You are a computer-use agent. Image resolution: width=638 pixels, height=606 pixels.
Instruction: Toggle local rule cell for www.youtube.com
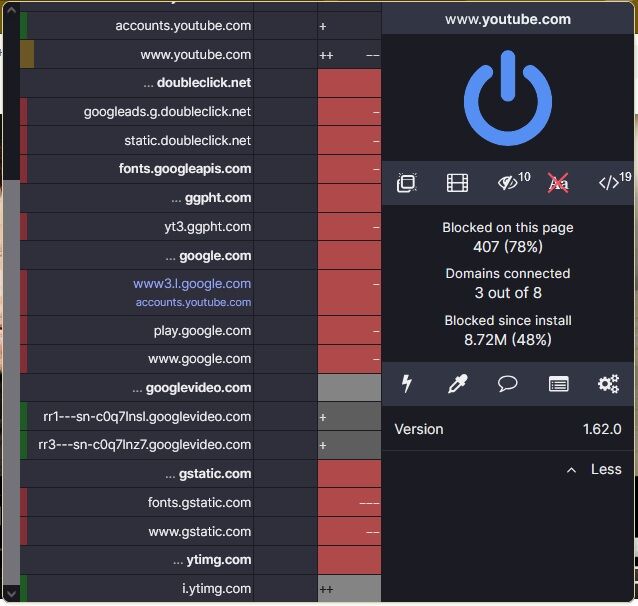[349, 54]
